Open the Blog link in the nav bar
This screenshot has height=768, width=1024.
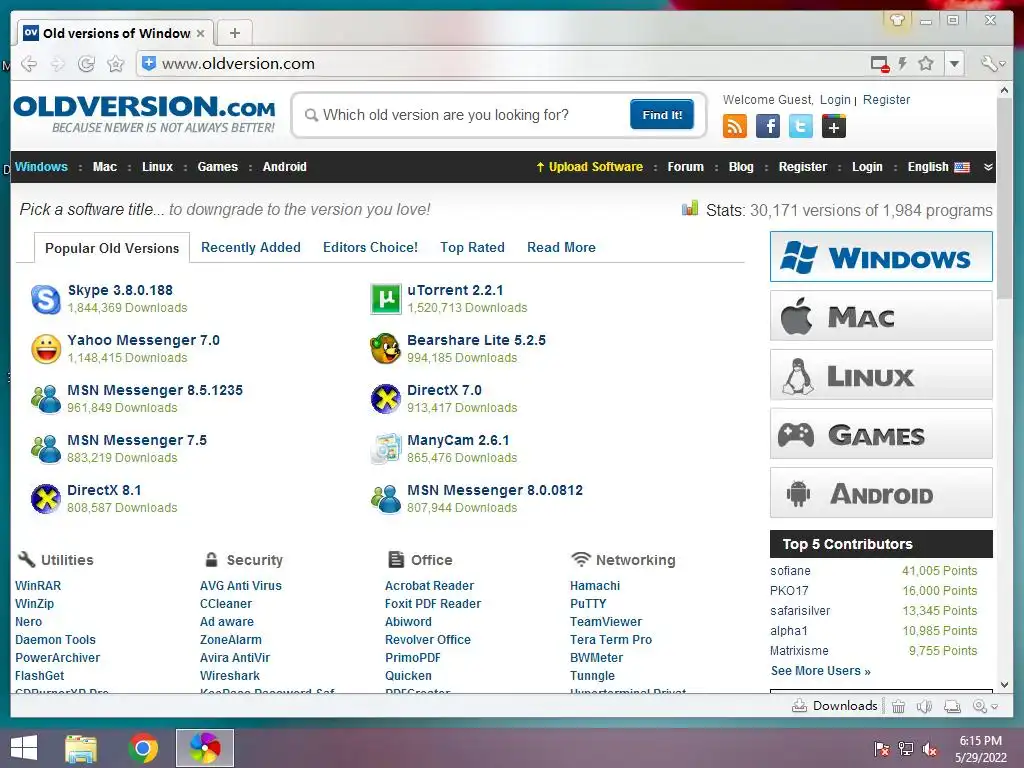(741, 167)
